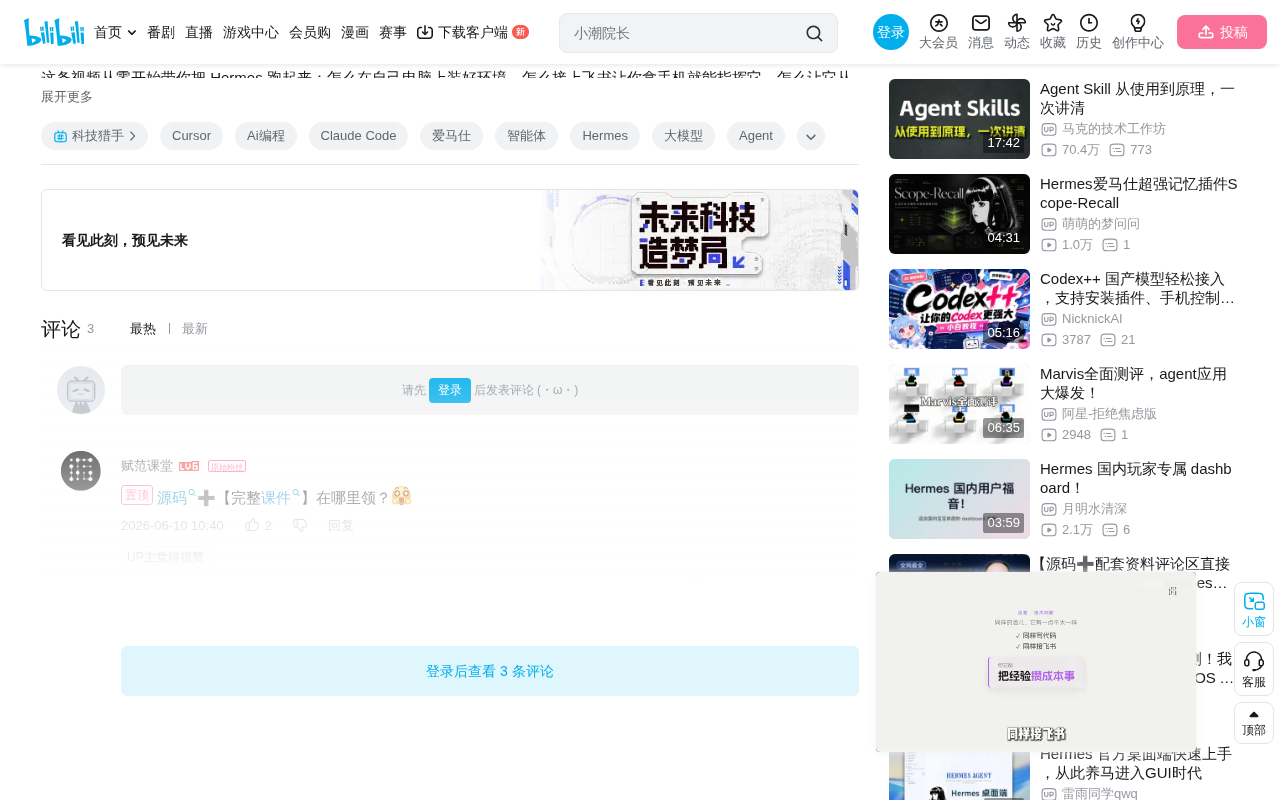Open the Hermes 国内用户福音 thumbnail

tap(959, 499)
